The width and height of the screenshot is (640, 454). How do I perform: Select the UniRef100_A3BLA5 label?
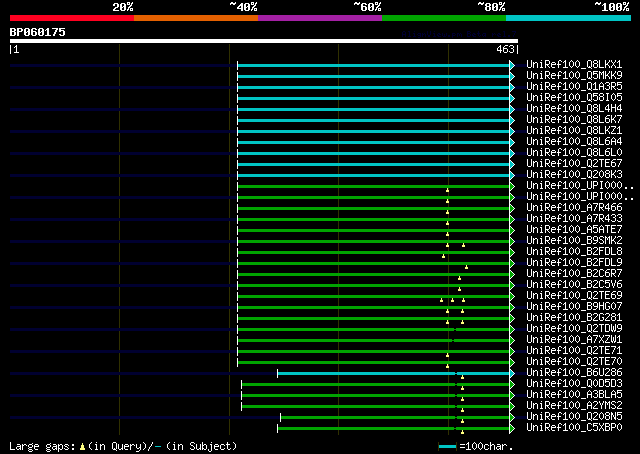tap(574, 395)
